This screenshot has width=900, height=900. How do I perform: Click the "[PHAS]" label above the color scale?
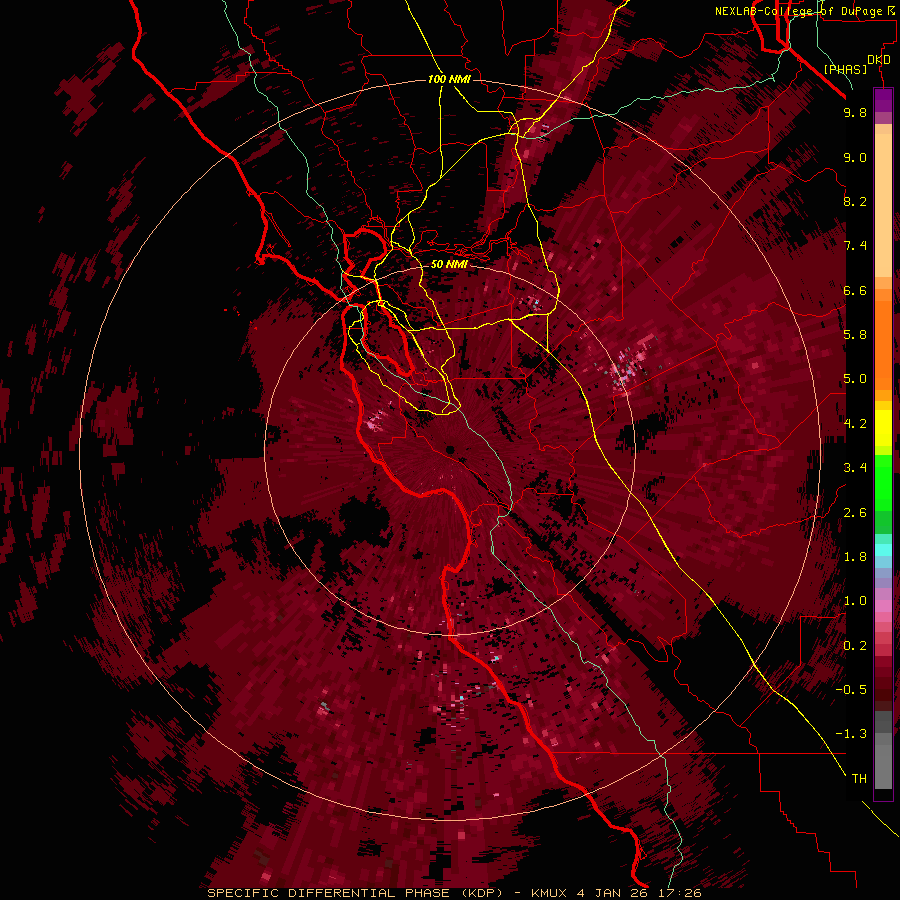tap(845, 69)
